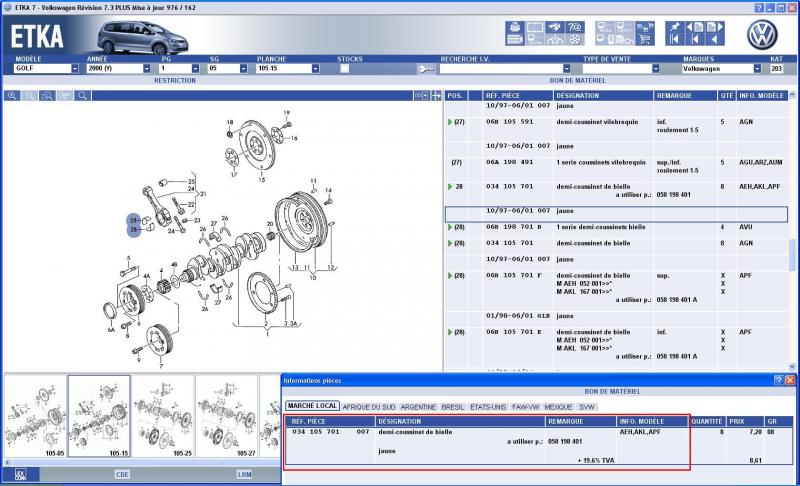This screenshot has height=486, width=800.
Task: Click the Bon de Matériel heading under the toolbar
Action: [578, 81]
